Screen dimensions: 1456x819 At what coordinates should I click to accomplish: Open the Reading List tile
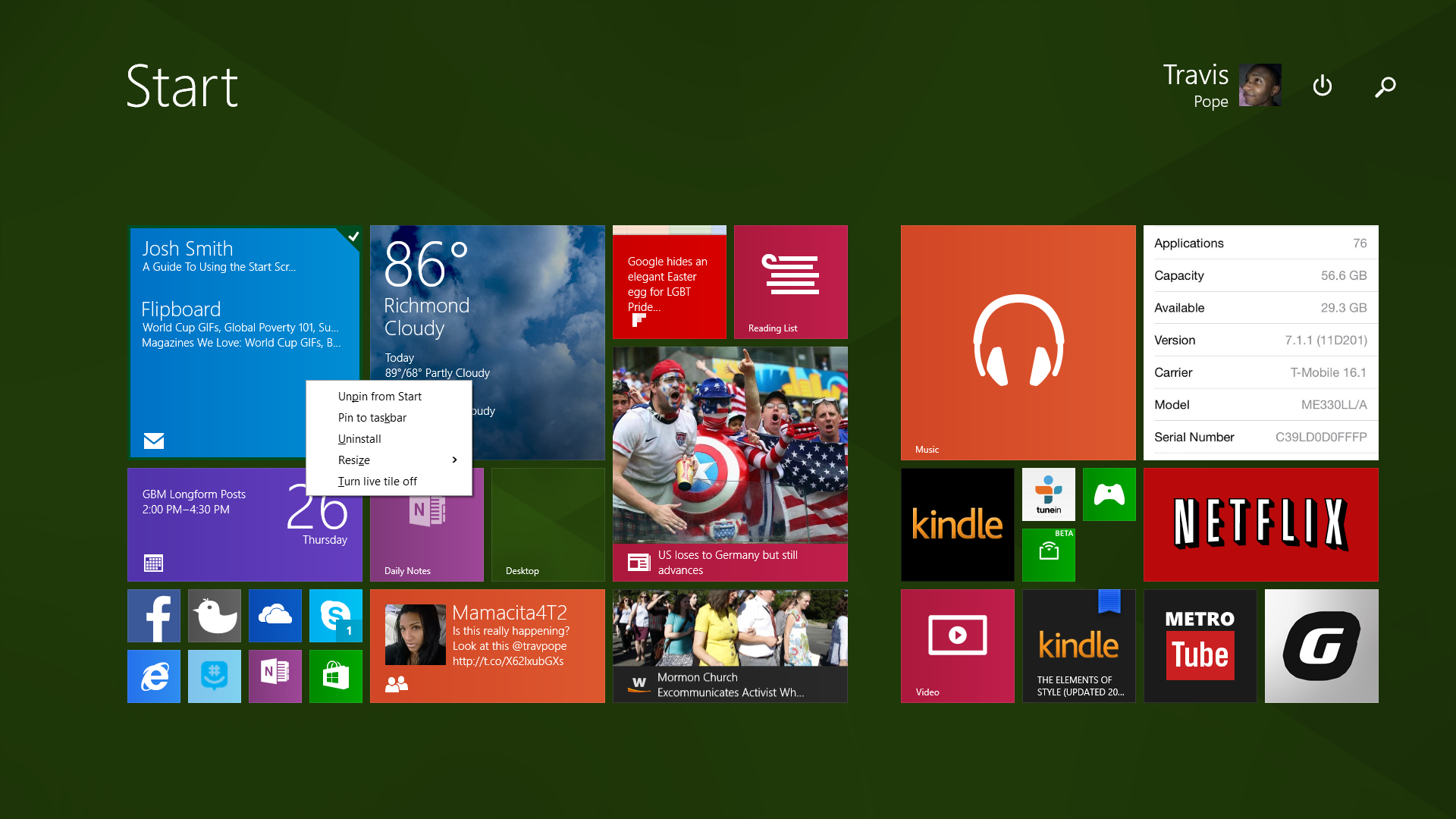pos(791,282)
